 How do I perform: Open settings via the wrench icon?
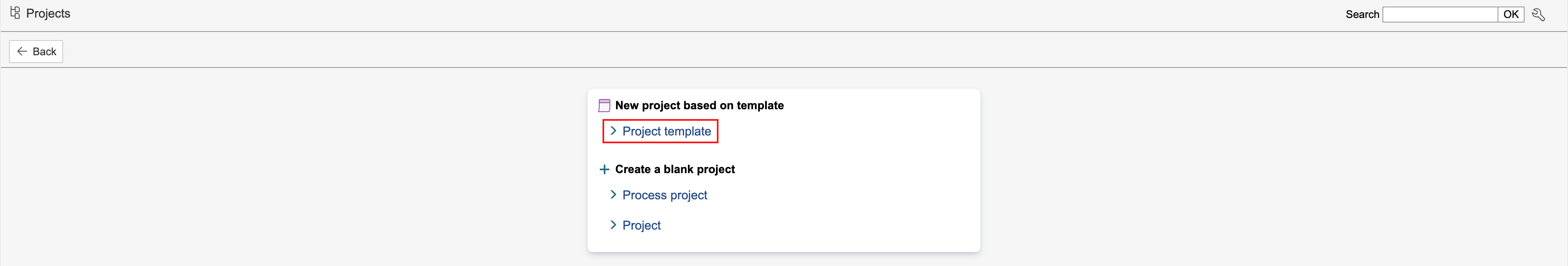(1538, 15)
